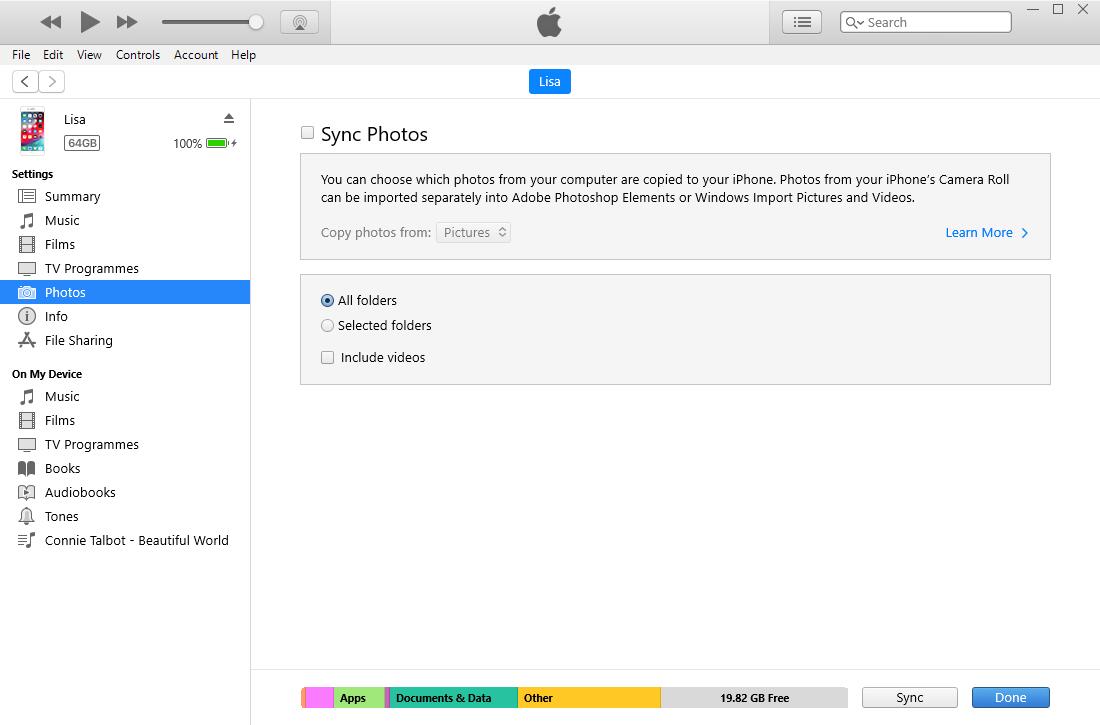Open the AirPlay output selector
Screen dimensions: 1100x725
tap(300, 22)
